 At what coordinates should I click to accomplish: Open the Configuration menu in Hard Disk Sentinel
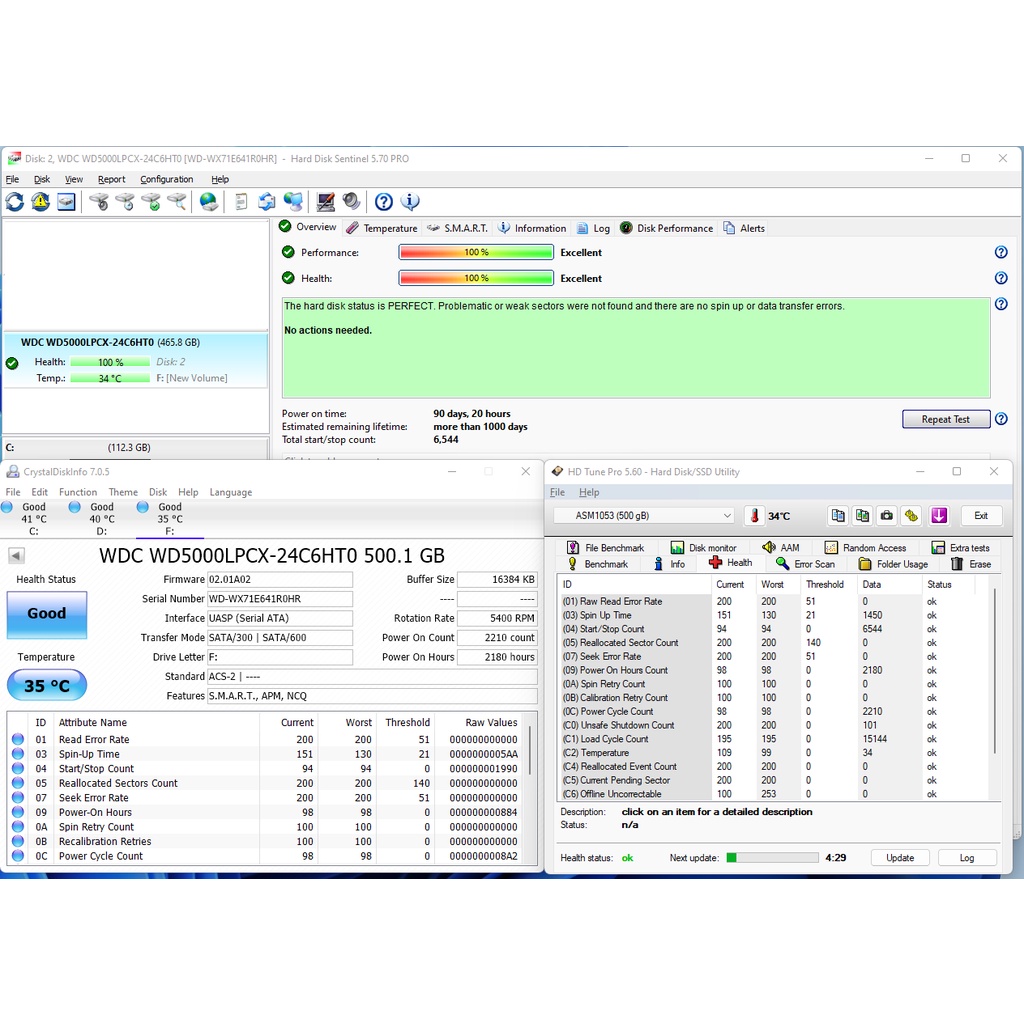click(167, 180)
